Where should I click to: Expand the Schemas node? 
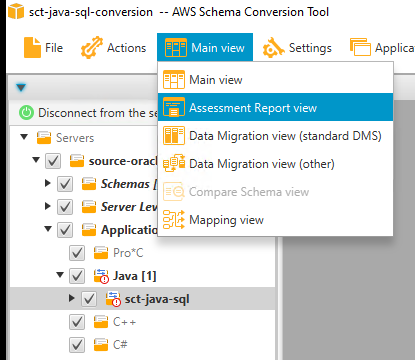pyautogui.click(x=48, y=183)
